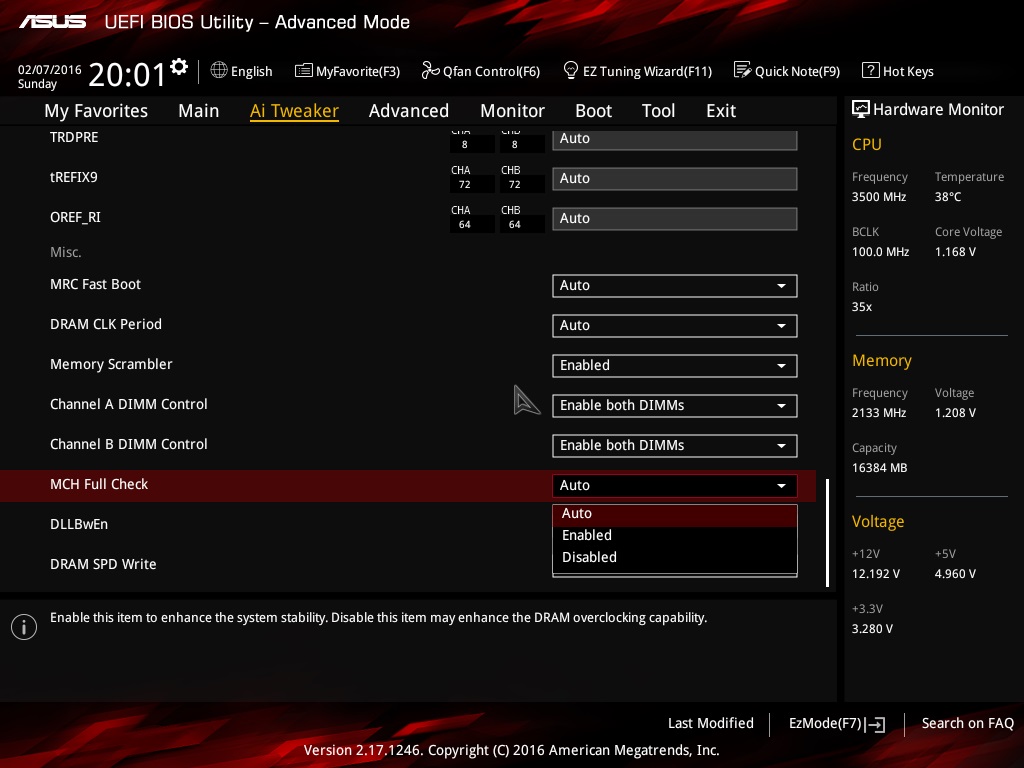Viewport: 1024px width, 768px height.
Task: Choose Auto in the MCH Full Check list
Action: (x=675, y=514)
